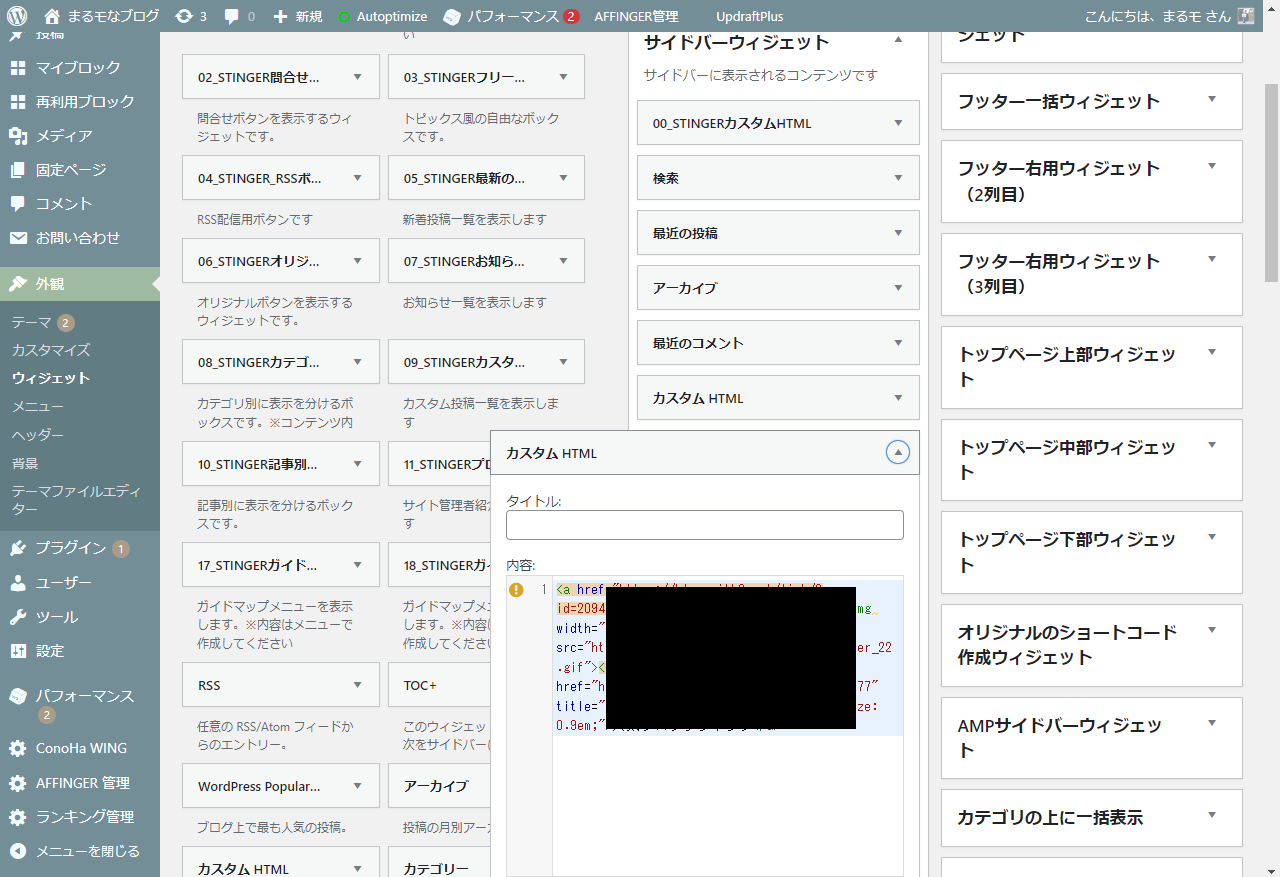The width and height of the screenshot is (1280, 877).
Task: Click the プラグイン plug icon
Action: pyautogui.click(x=18, y=548)
